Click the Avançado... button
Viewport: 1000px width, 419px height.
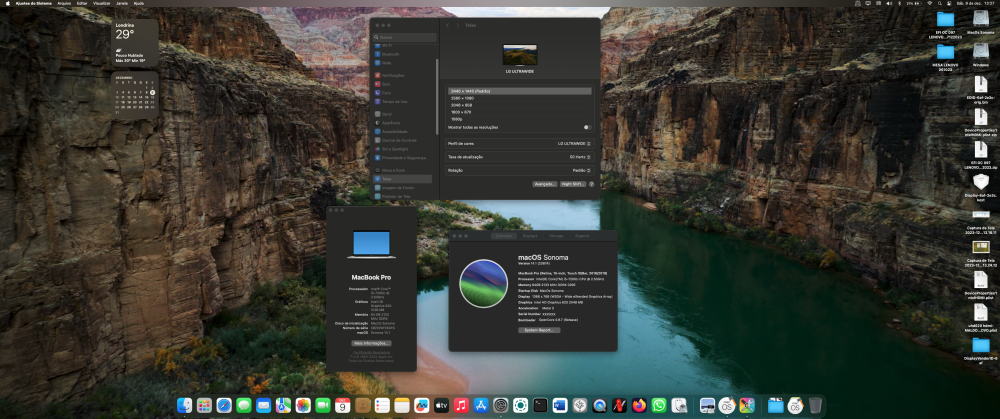click(x=545, y=184)
